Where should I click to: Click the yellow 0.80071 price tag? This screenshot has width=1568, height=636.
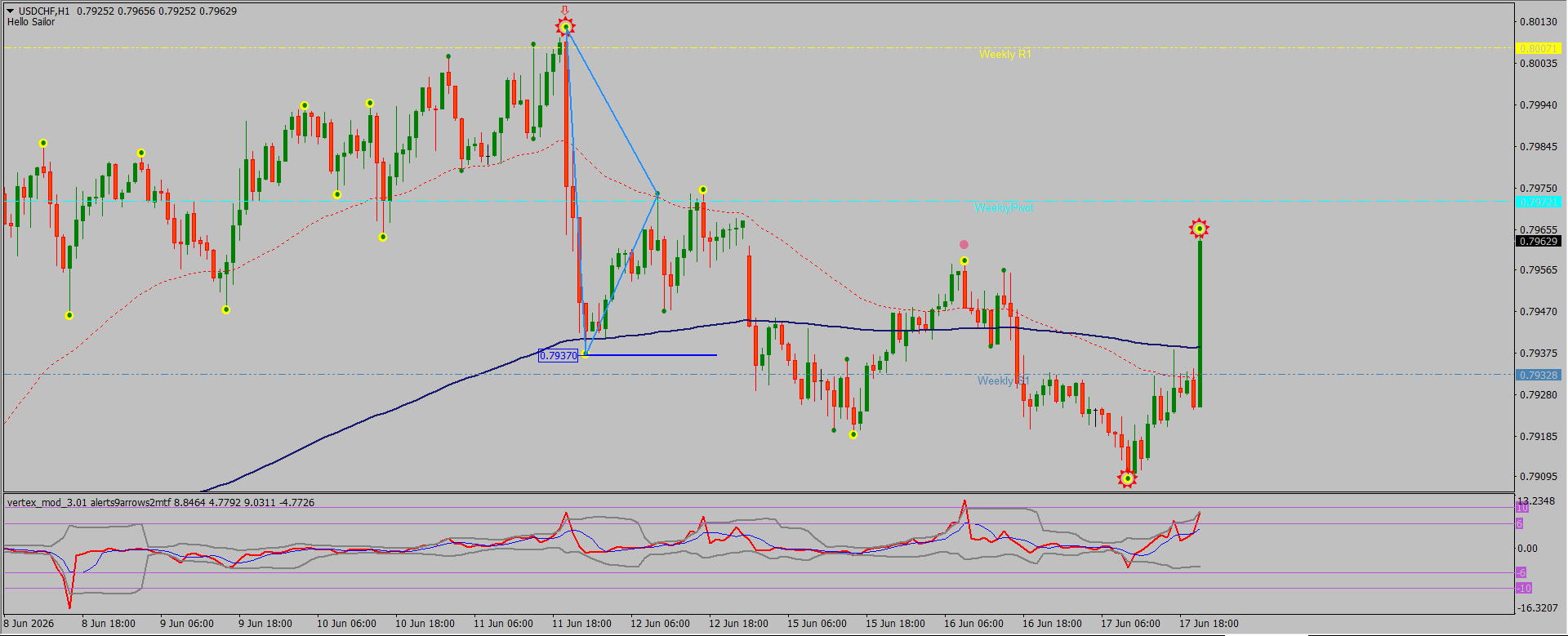(1538, 48)
